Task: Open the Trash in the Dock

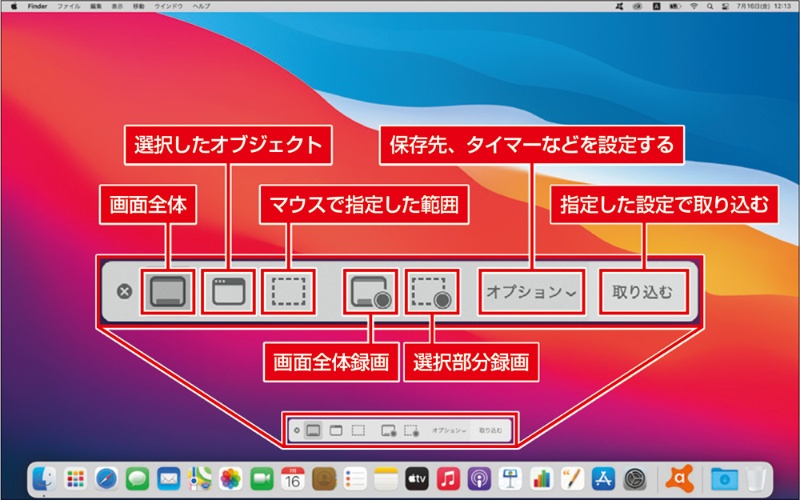Action: [x=756, y=479]
